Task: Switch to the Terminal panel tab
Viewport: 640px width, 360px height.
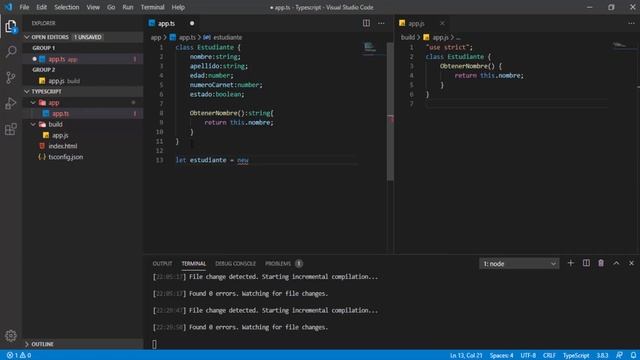Action: pos(193,264)
